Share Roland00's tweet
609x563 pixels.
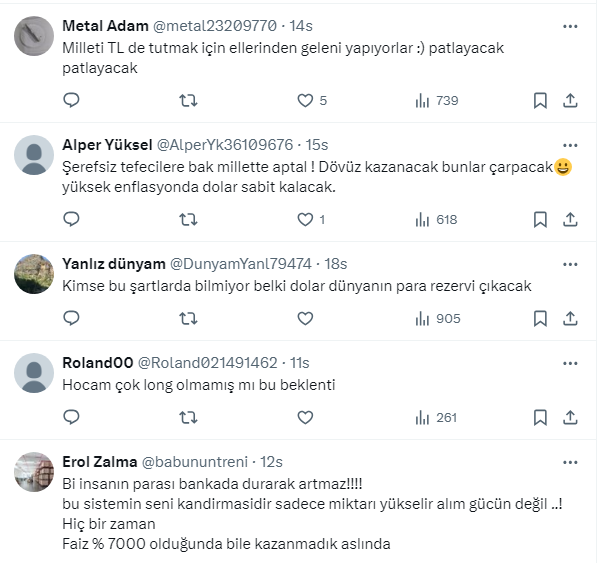tap(570, 417)
